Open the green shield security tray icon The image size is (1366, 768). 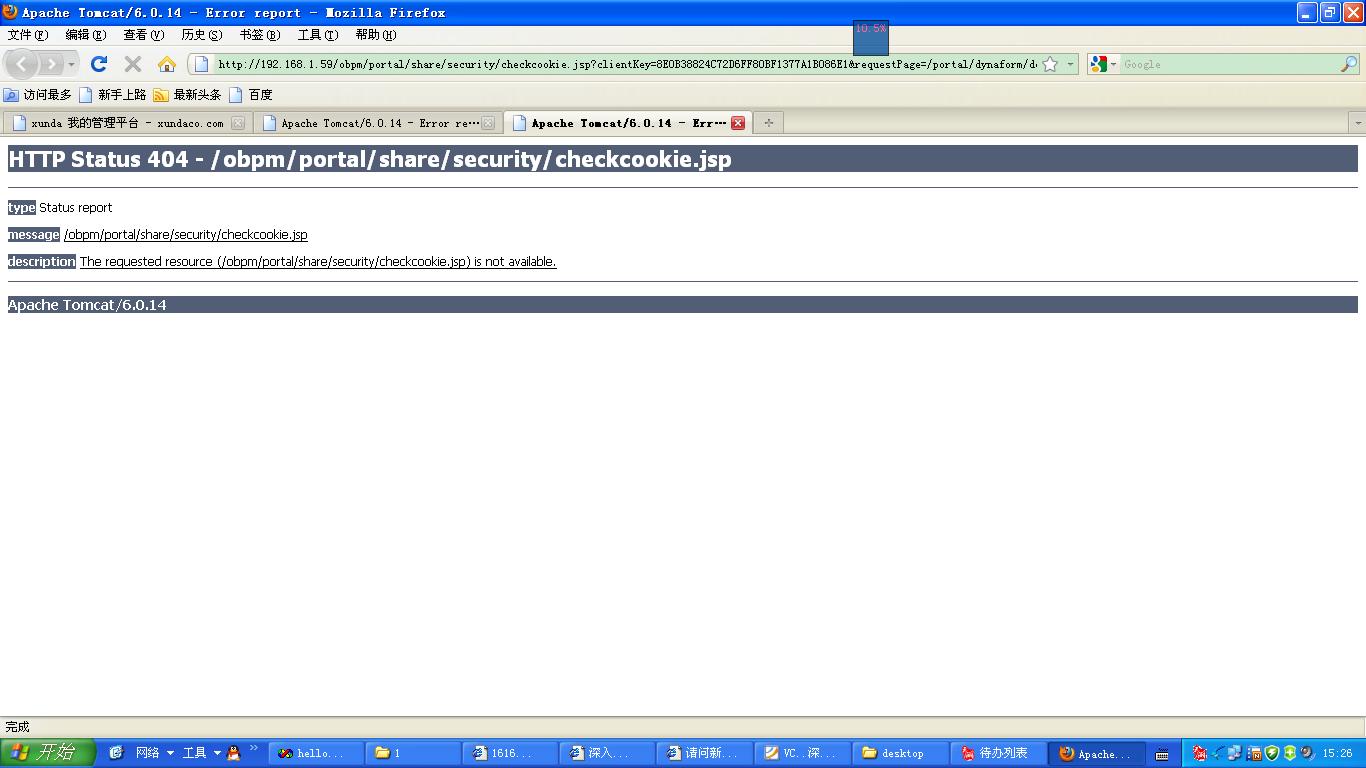(x=1272, y=753)
